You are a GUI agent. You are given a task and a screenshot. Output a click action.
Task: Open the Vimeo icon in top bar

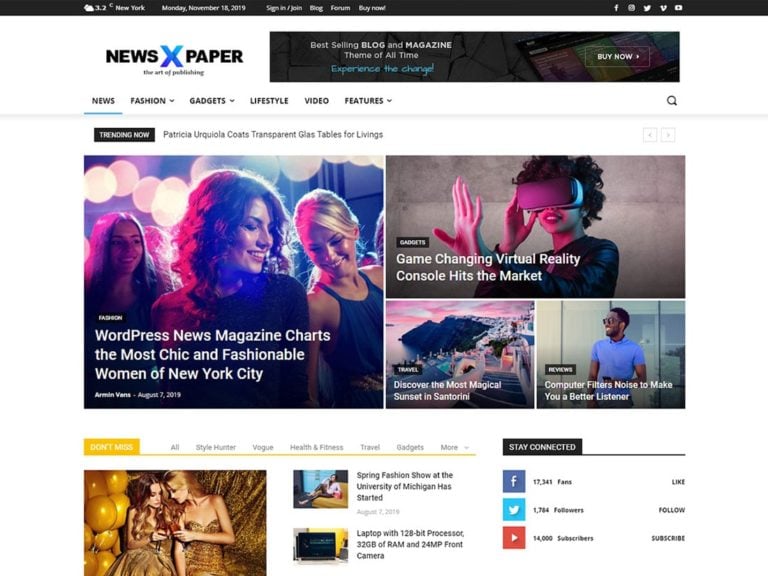click(663, 8)
